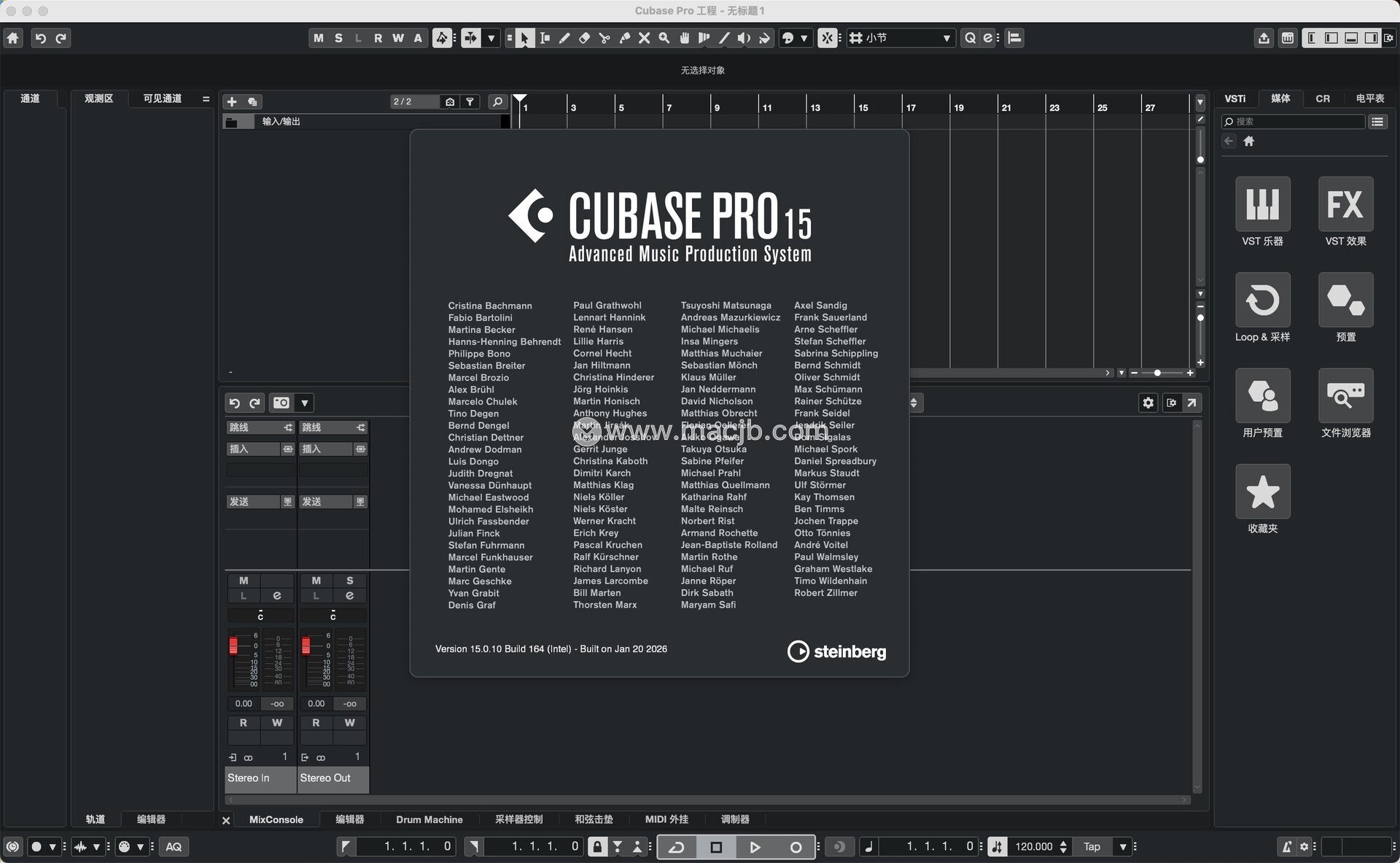Switch to the CR right zone tab
The height and width of the screenshot is (863, 1400).
(1322, 98)
